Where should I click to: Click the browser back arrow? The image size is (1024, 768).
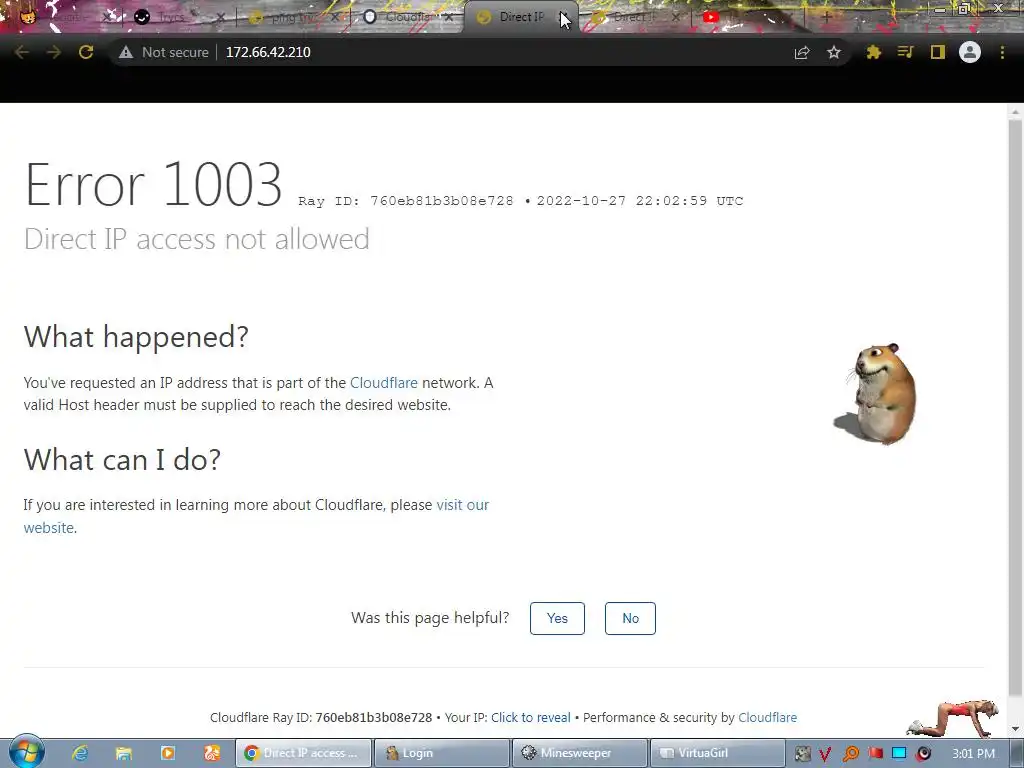[x=22, y=52]
